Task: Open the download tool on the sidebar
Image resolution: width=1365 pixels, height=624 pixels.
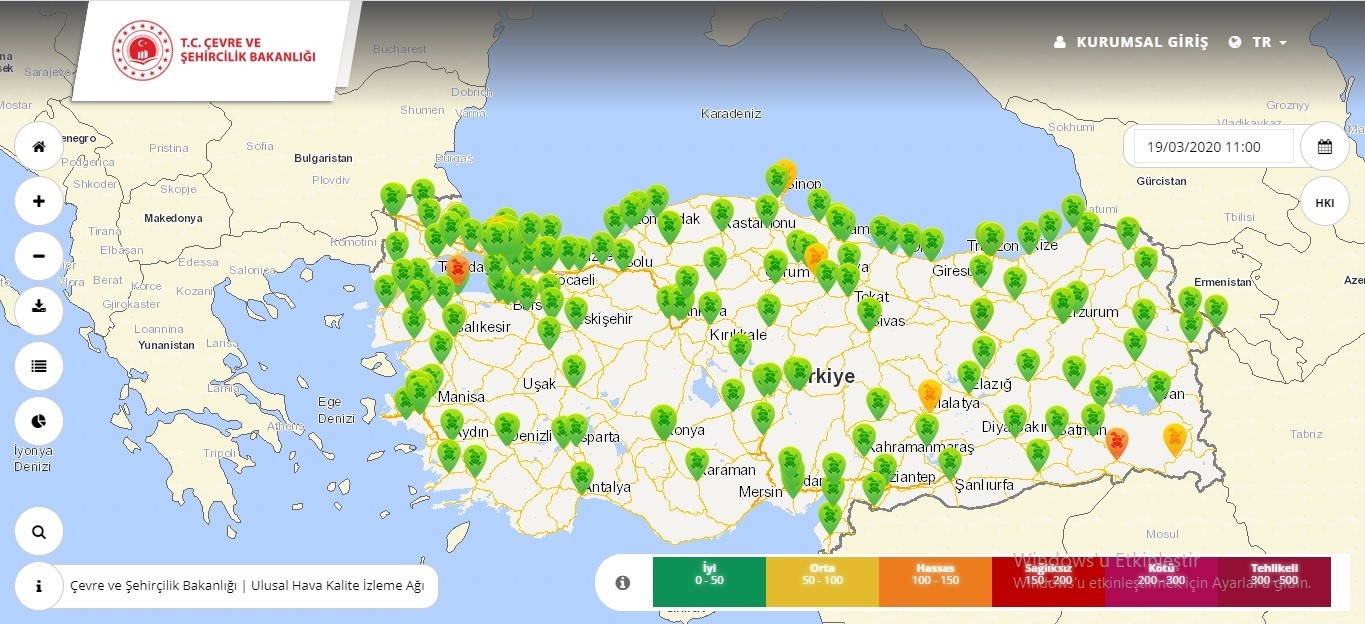Action: (x=38, y=310)
